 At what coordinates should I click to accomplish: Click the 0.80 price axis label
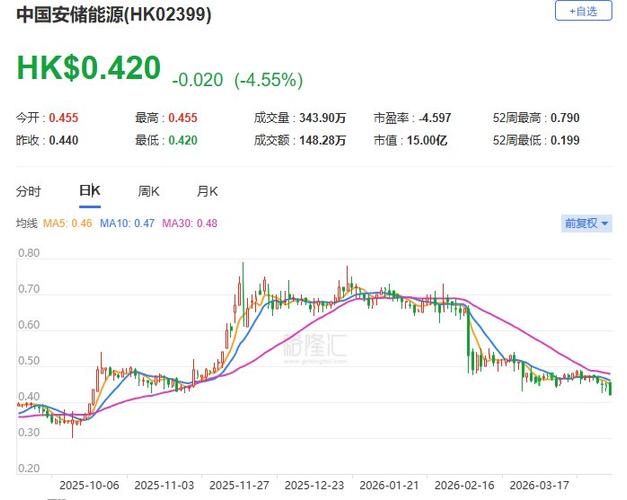pyautogui.click(x=29, y=253)
